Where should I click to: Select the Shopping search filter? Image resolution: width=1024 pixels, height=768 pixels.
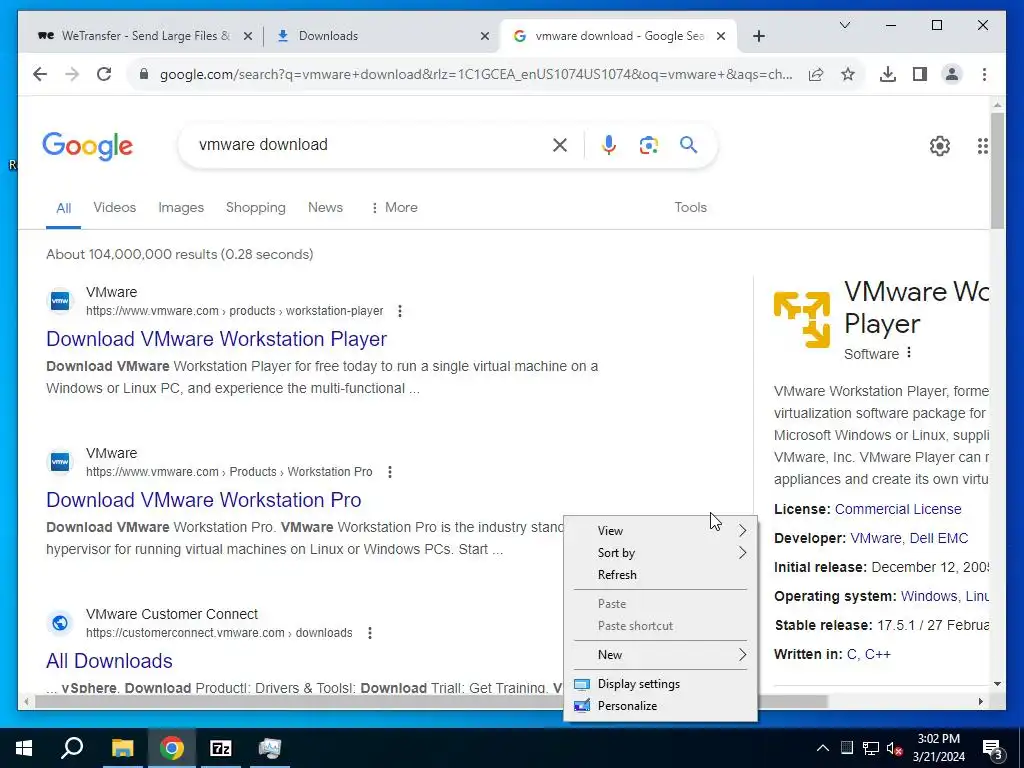point(255,207)
